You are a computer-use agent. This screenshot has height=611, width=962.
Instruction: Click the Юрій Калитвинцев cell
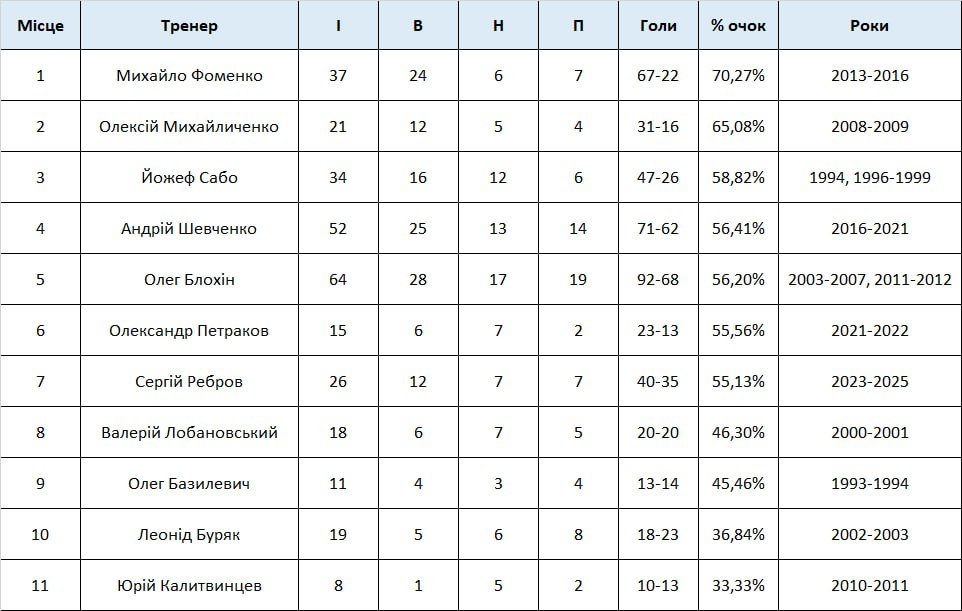click(x=189, y=586)
